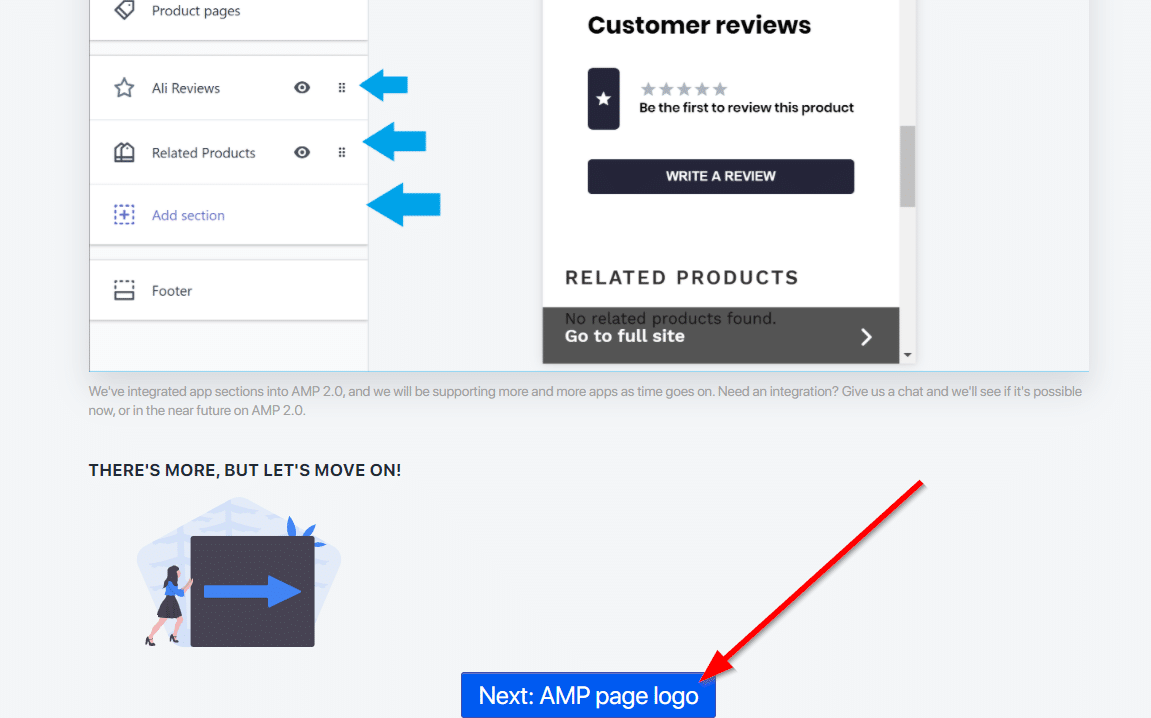Image resolution: width=1151 pixels, height=718 pixels.
Task: Click the star badge in Customer reviews
Action: point(603,99)
